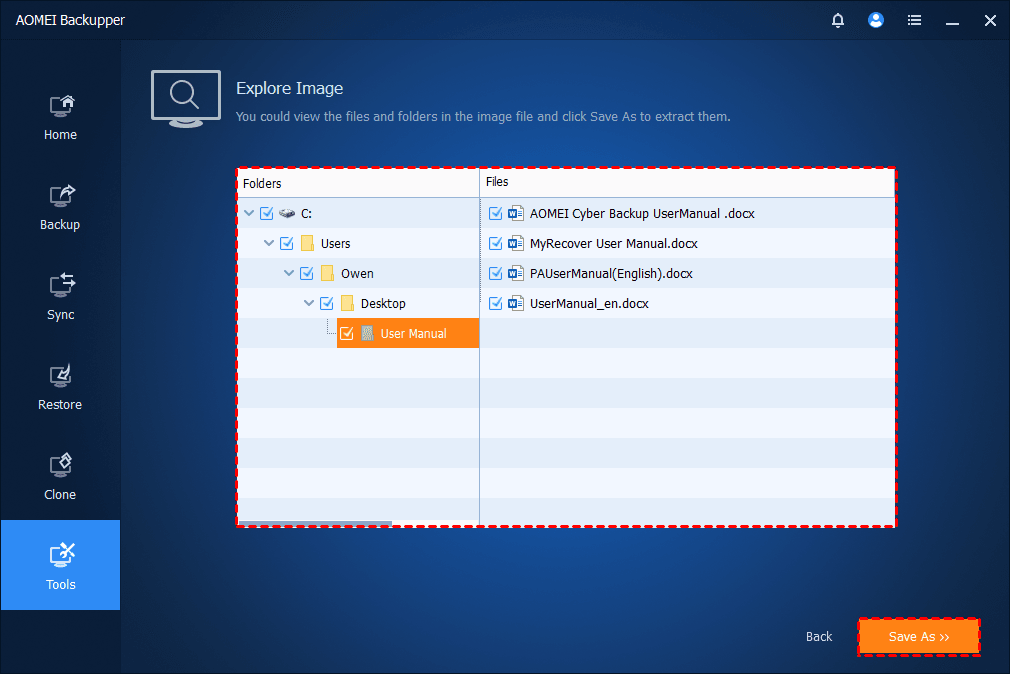Screen dimensions: 1010x674
Task: Open the user account icon
Action: (x=875, y=20)
